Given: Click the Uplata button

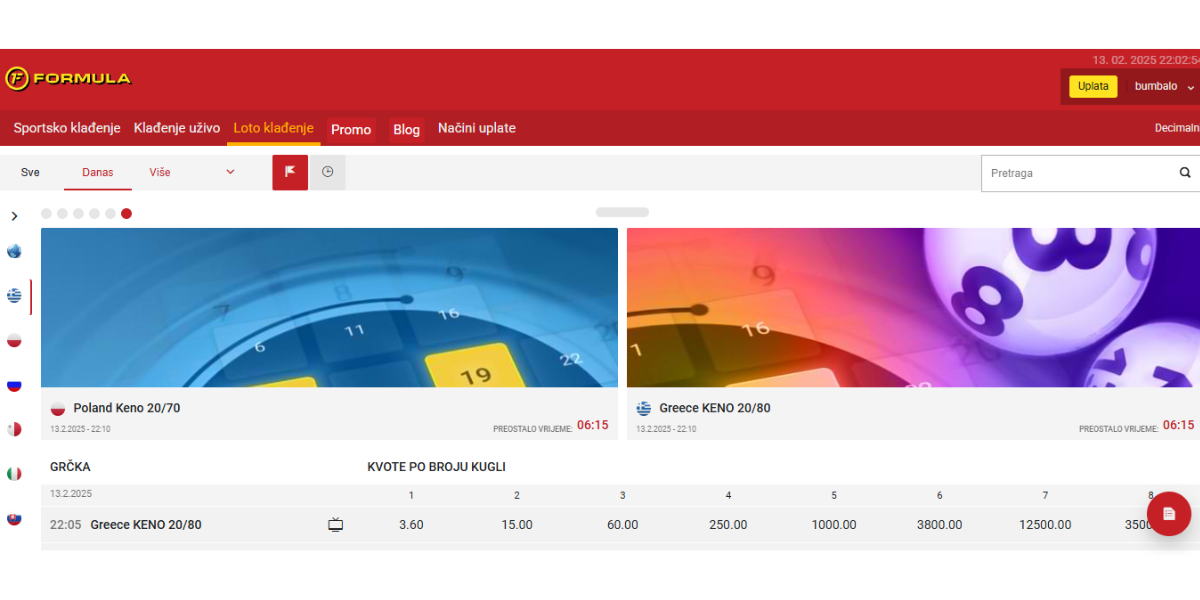Looking at the screenshot, I should coord(1093,86).
